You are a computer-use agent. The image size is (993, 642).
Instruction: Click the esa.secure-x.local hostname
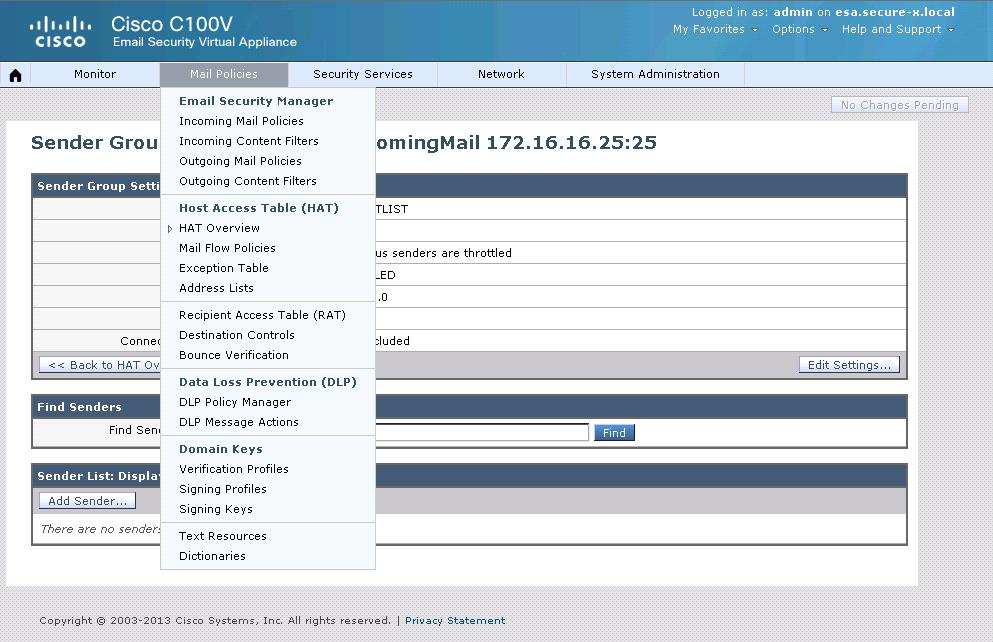[x=895, y=12]
